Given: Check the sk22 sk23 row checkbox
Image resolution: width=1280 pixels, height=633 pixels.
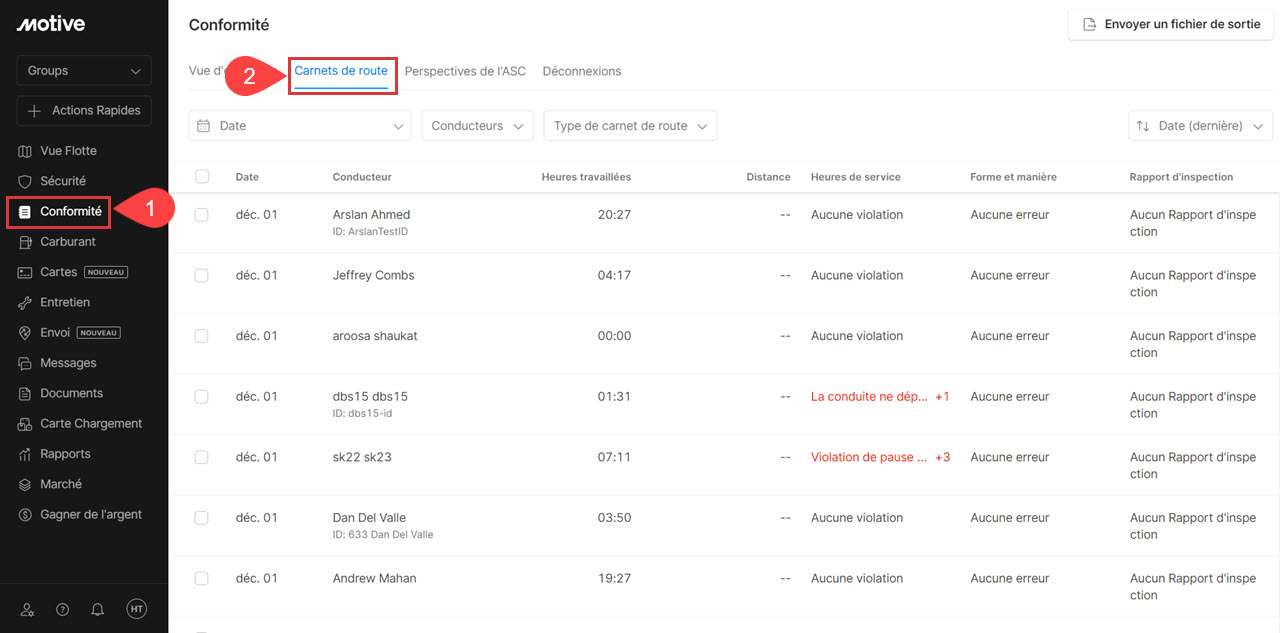Looking at the screenshot, I should coord(202,457).
